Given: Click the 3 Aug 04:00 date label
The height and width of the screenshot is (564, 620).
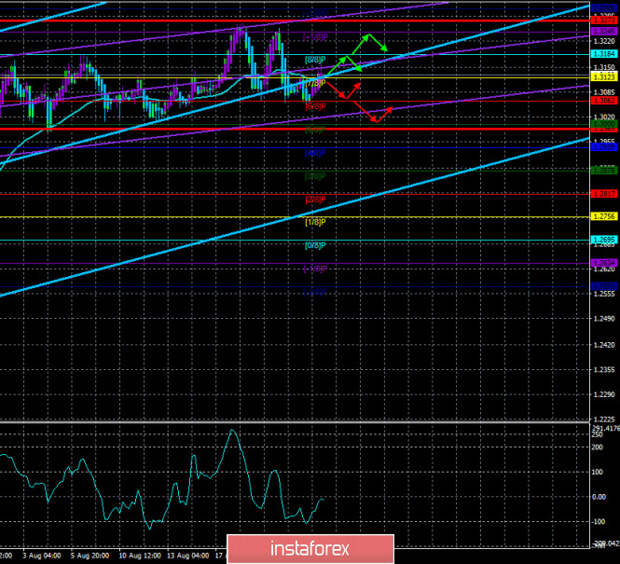Looking at the screenshot, I should (x=42, y=556).
